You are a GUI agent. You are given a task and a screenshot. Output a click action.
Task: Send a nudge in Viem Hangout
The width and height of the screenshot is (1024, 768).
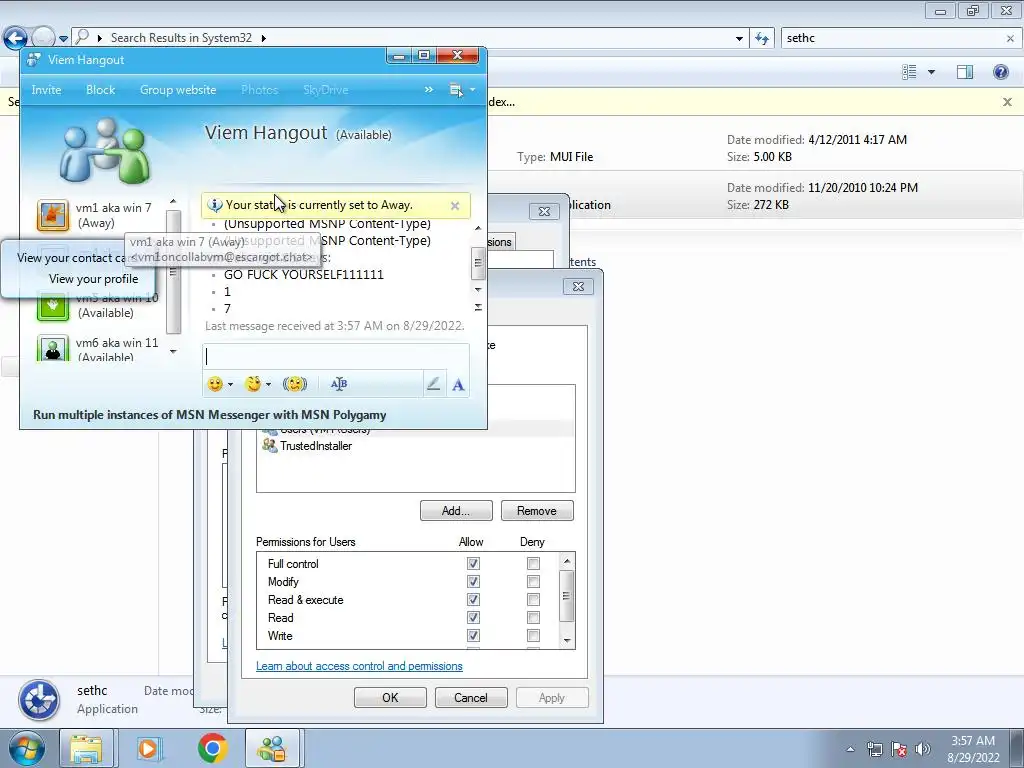point(295,384)
